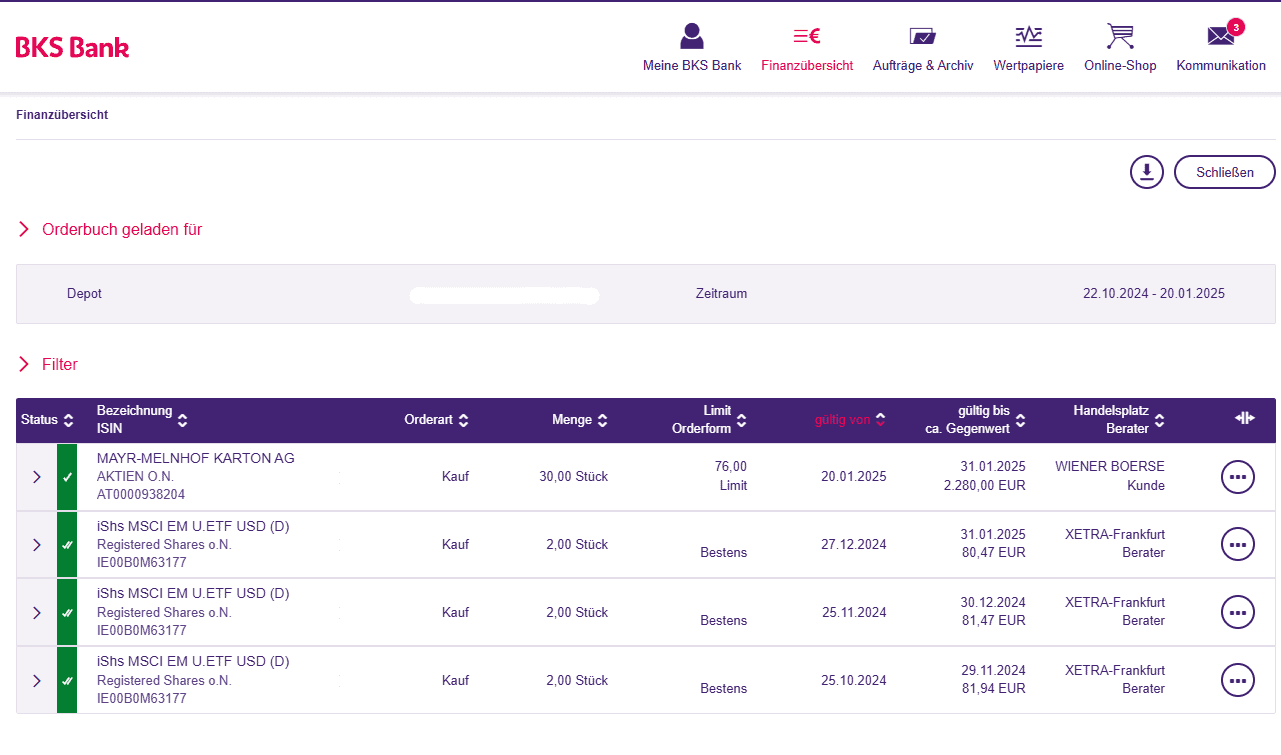Screen dimensions: 1281x755
Task: Open more options for 25.10.2024 order
Action: click(x=1238, y=681)
